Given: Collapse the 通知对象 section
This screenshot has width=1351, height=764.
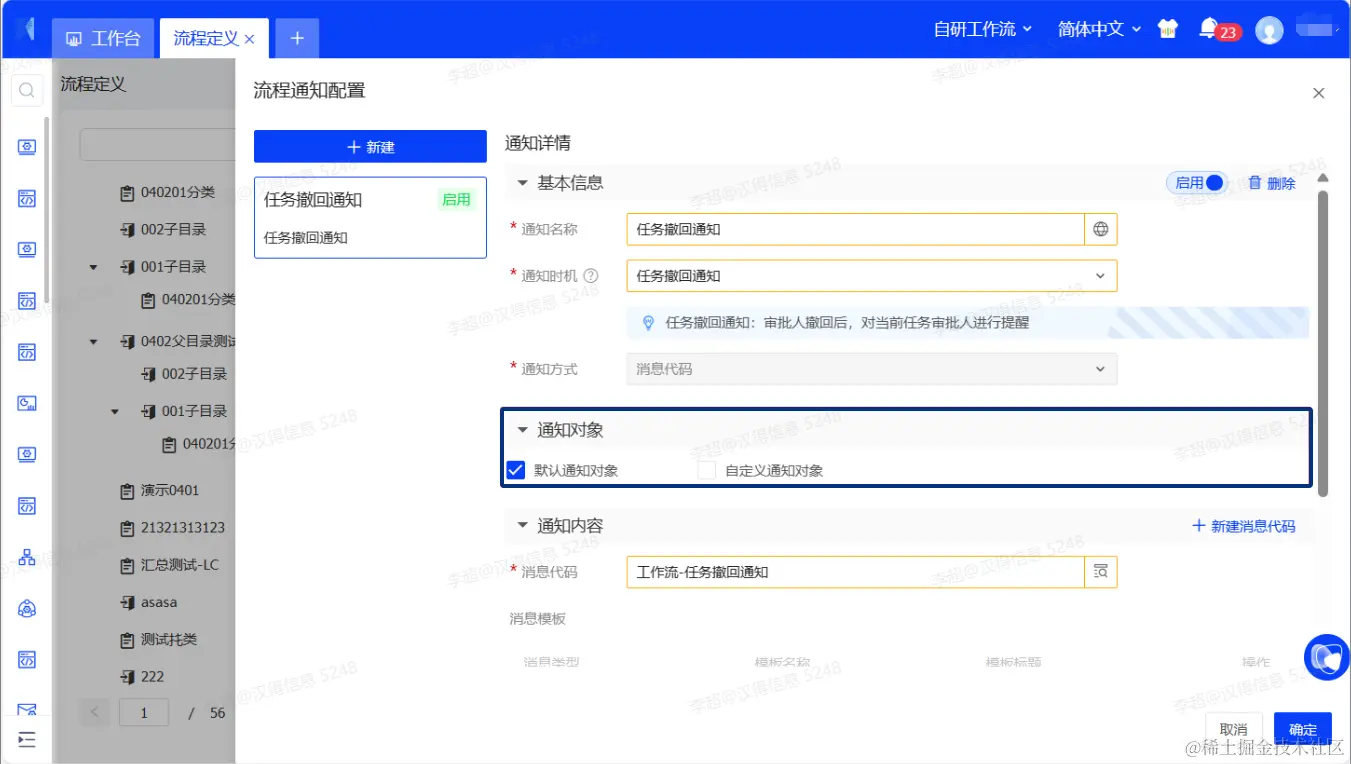Looking at the screenshot, I should [522, 430].
